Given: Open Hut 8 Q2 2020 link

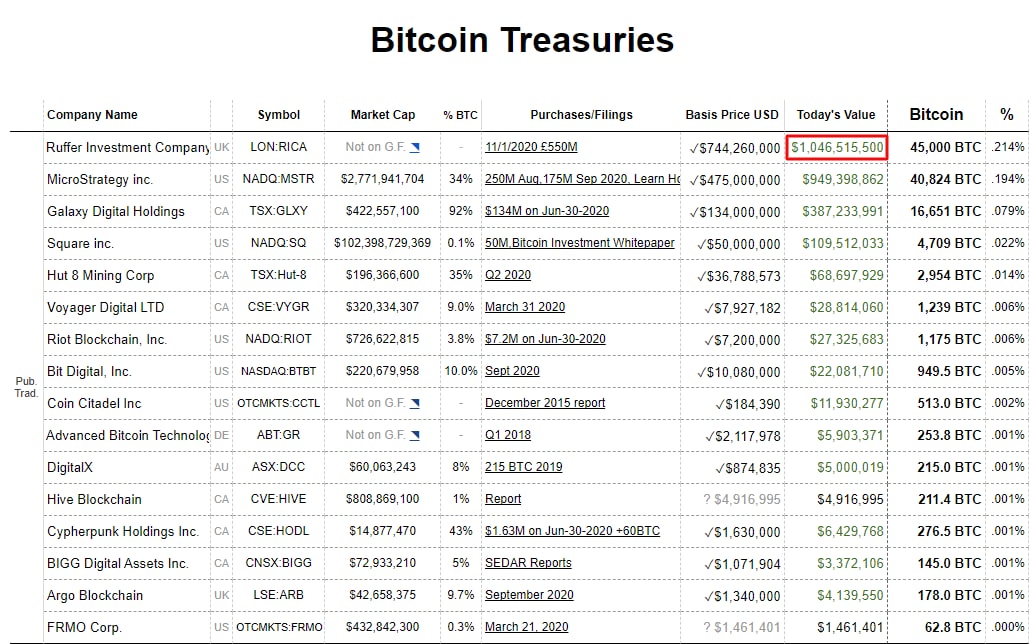Looking at the screenshot, I should coord(508,275).
